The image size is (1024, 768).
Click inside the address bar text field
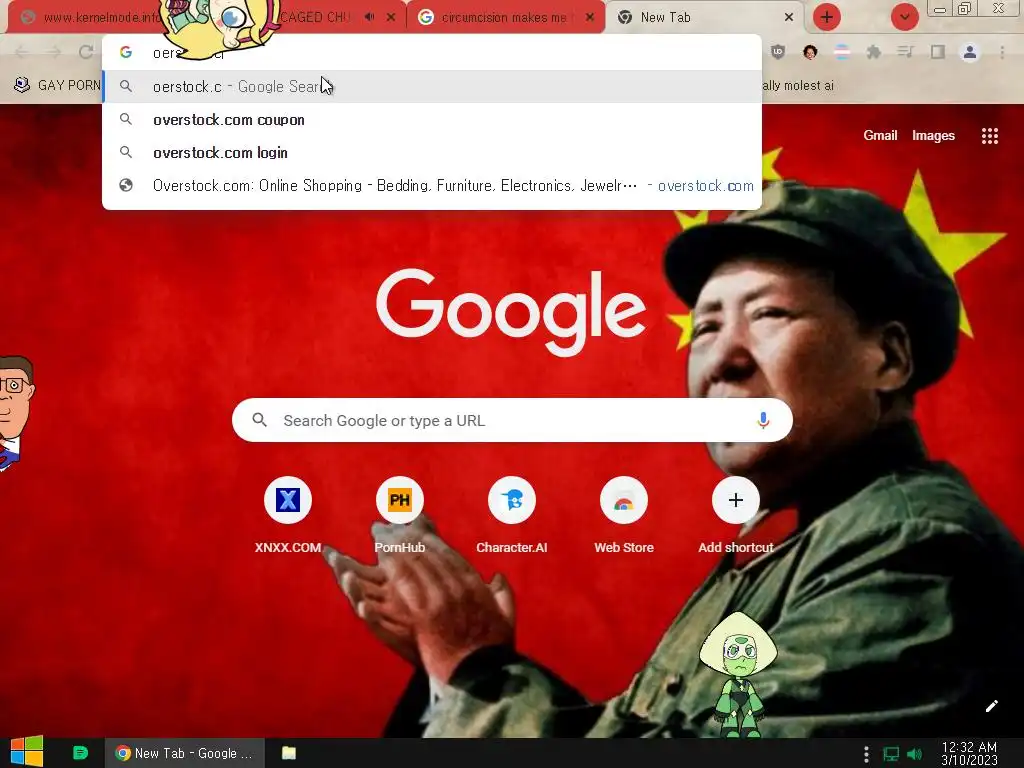pos(431,52)
